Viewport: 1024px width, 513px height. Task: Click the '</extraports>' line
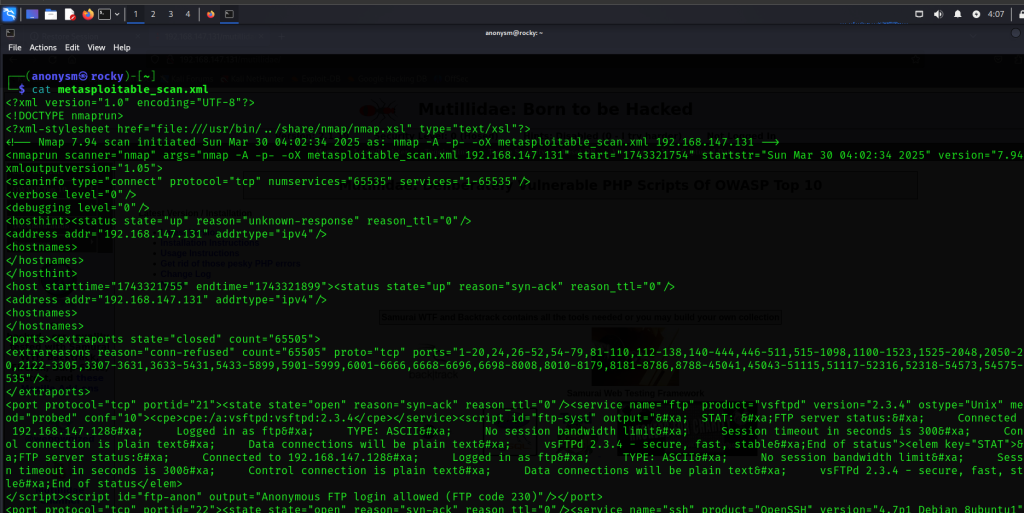pyautogui.click(x=48, y=392)
